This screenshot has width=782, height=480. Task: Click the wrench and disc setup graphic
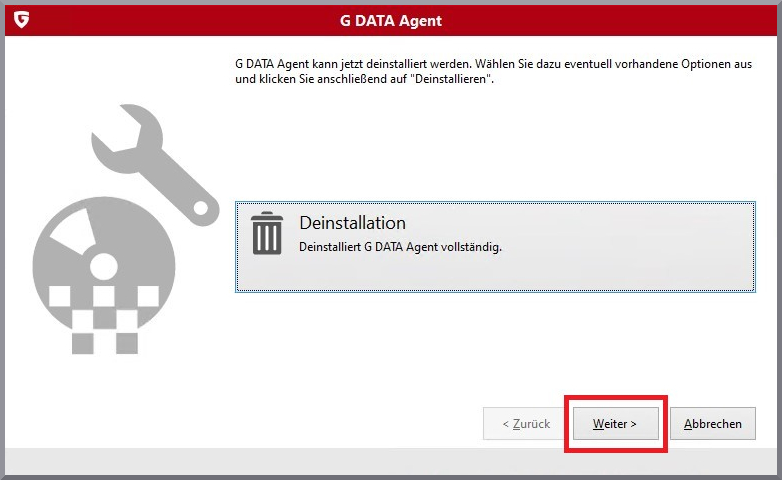click(126, 230)
